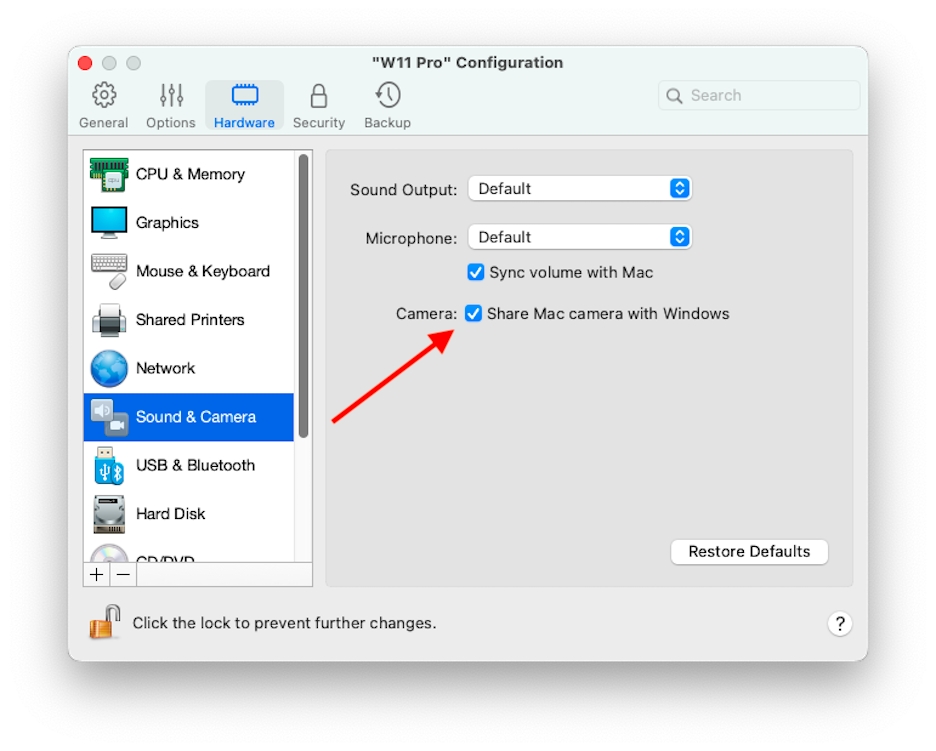936x751 pixels.
Task: Expand the Sound Output dropdown
Action: tap(580, 188)
